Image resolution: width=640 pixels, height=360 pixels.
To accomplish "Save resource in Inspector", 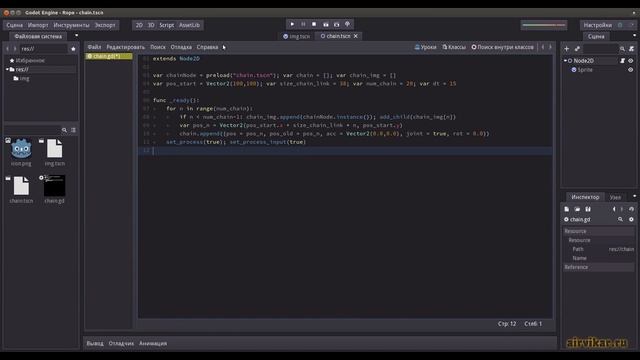I will (588, 209).
